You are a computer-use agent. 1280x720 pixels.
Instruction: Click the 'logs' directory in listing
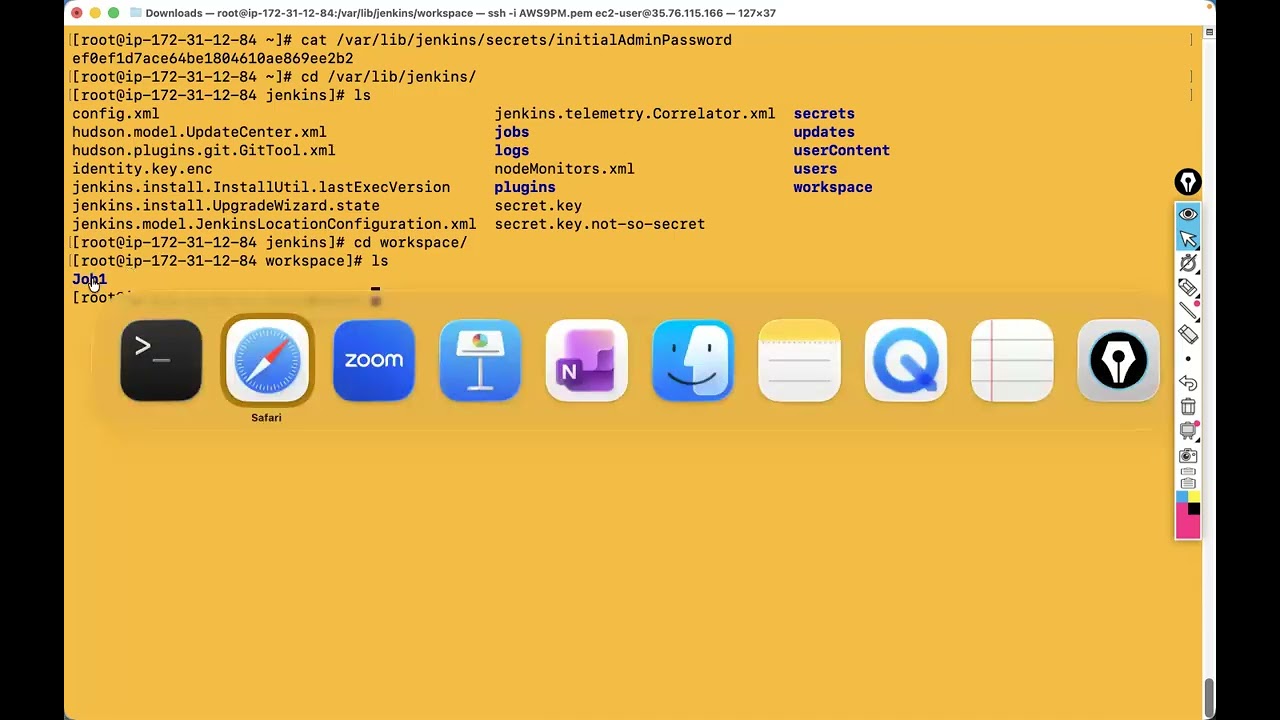pos(512,150)
